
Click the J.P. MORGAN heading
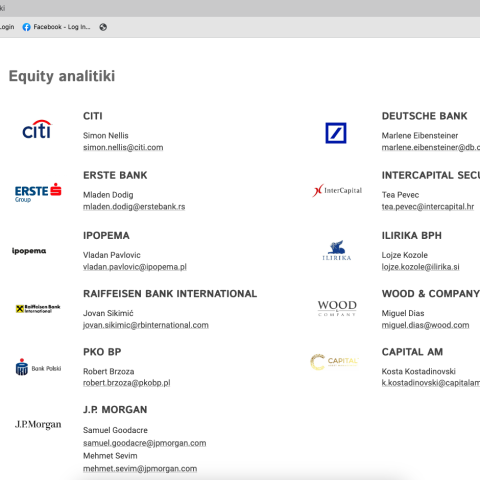(x=115, y=410)
